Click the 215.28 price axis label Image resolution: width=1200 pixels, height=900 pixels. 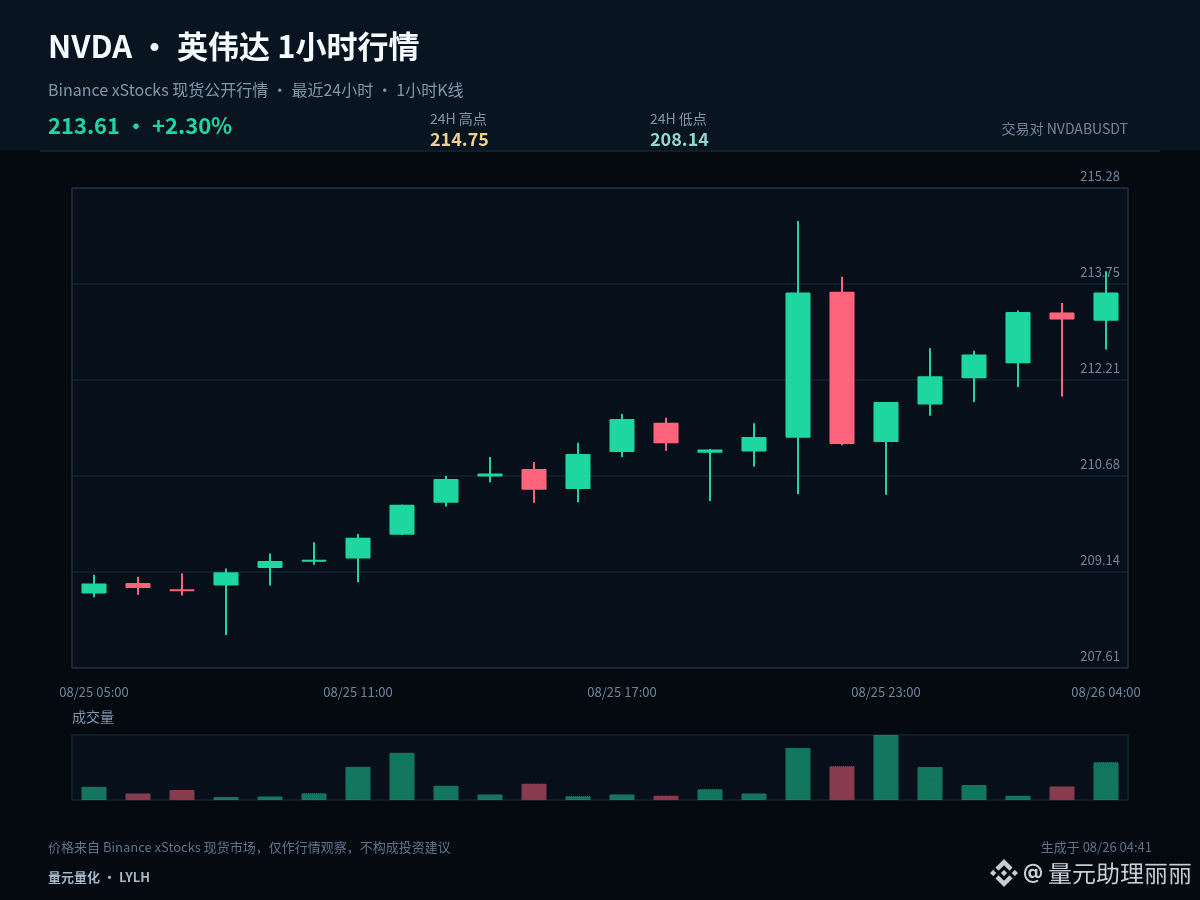click(x=1100, y=176)
